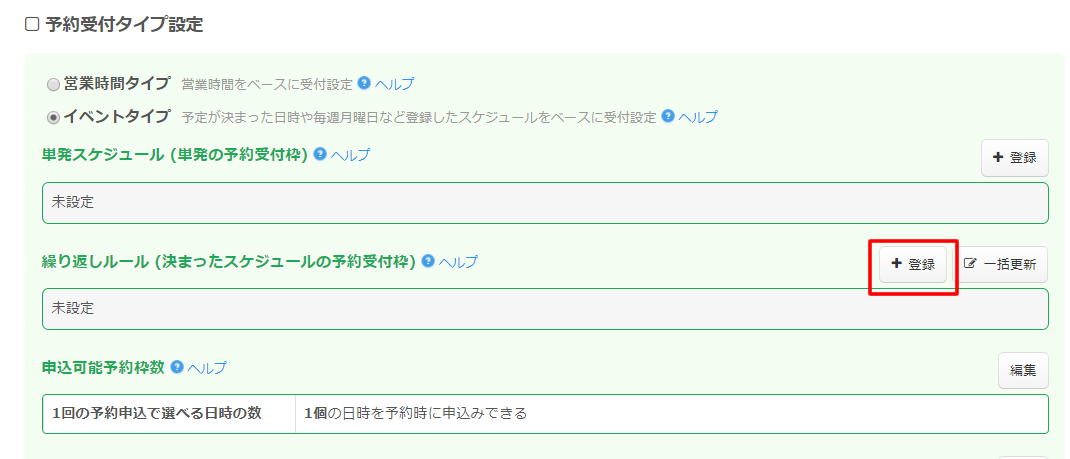
Task: Select the 営業時間タイプ radio button
Action: coord(53,85)
